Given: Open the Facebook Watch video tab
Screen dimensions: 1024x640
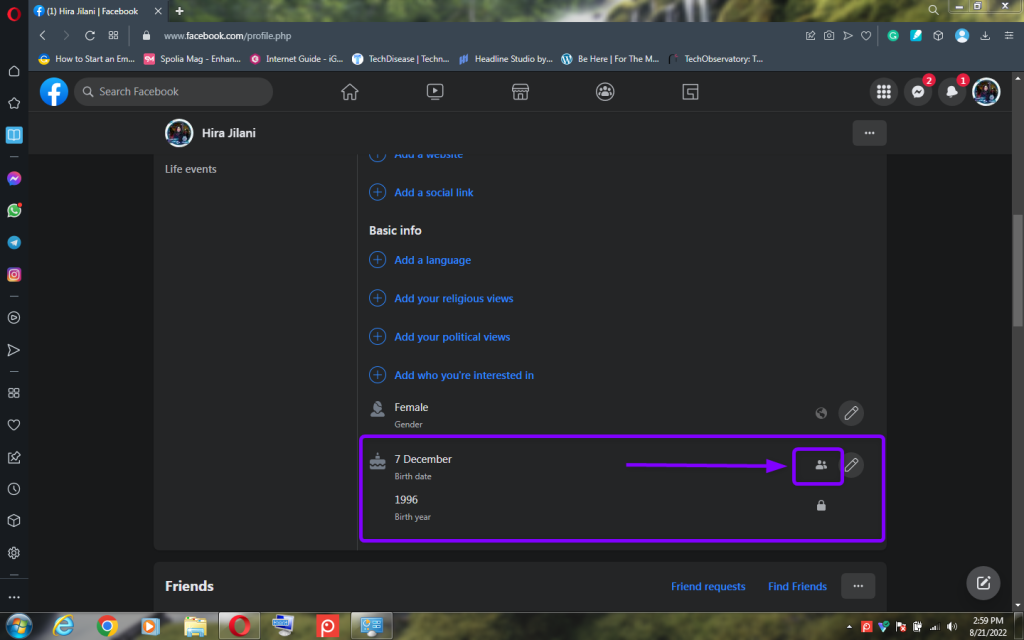Looking at the screenshot, I should pyautogui.click(x=435, y=92).
